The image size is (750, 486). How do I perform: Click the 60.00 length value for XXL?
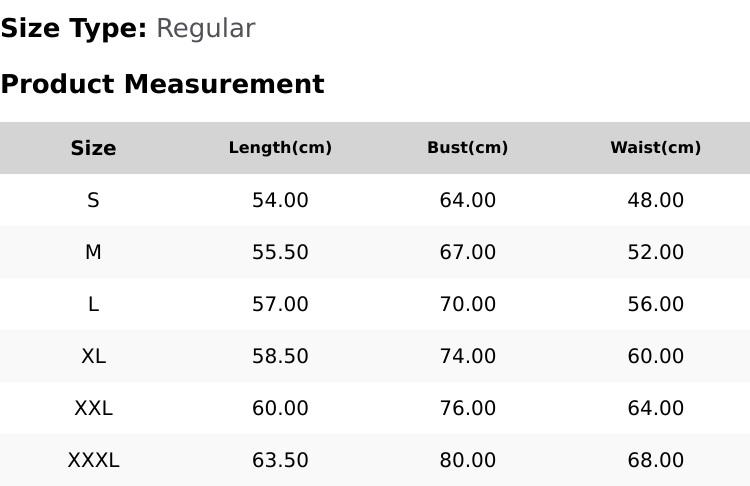(x=280, y=409)
